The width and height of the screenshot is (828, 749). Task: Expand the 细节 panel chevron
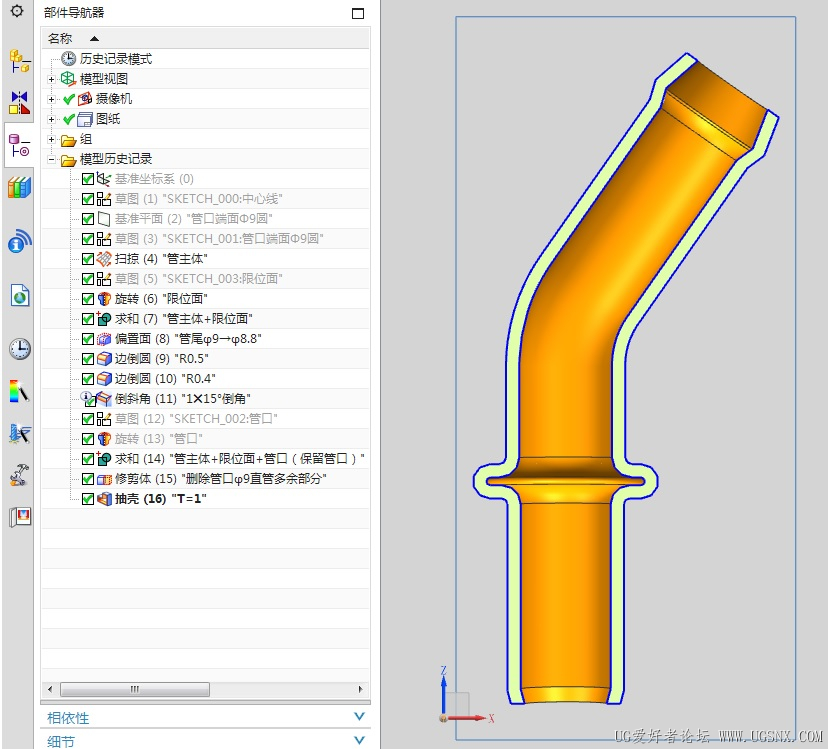click(x=359, y=740)
